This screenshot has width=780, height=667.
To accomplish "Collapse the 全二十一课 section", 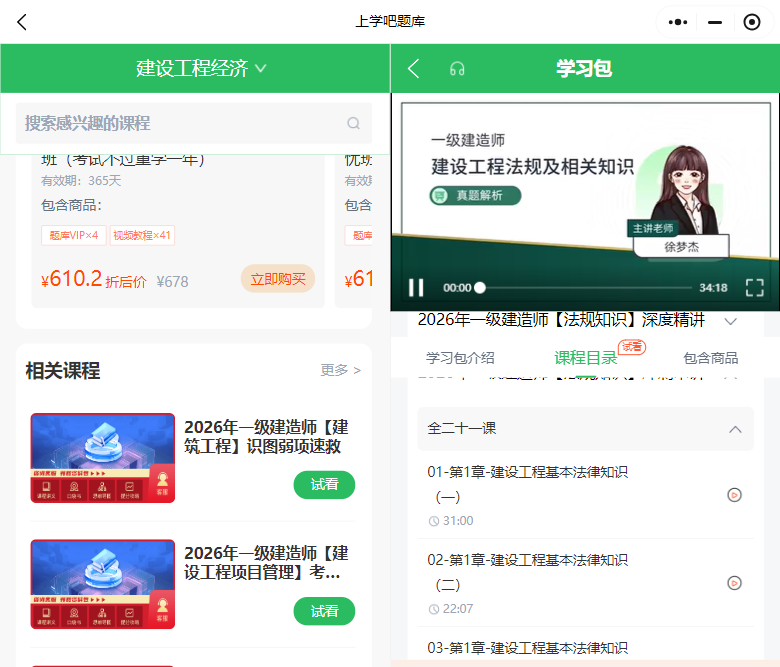I will (x=585, y=429).
